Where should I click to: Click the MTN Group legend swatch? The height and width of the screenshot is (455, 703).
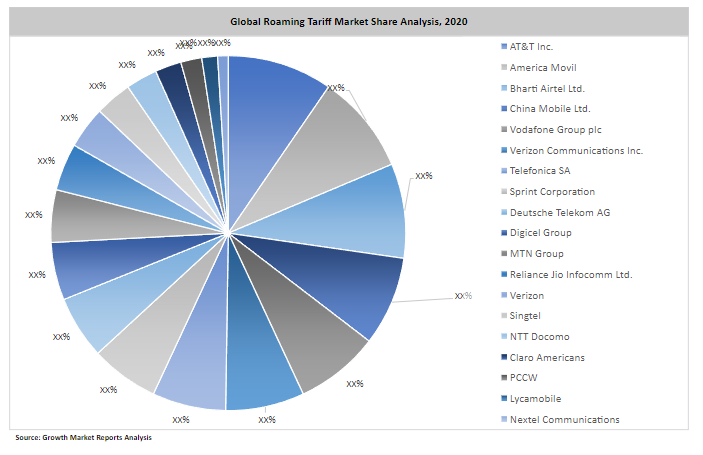(504, 254)
